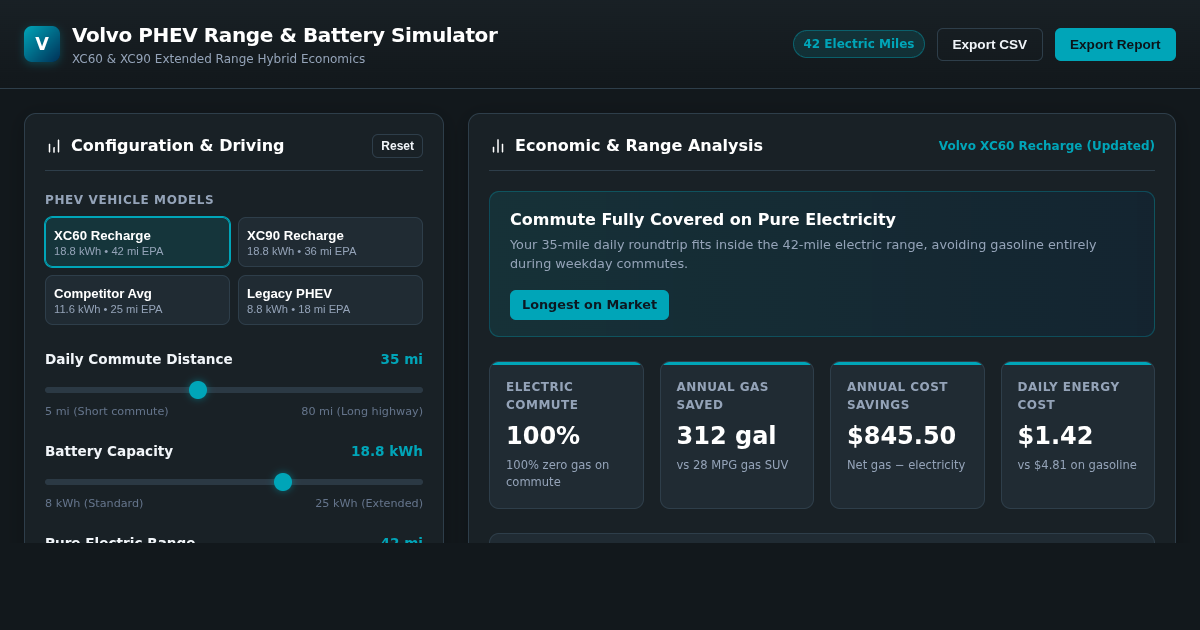
Task: Select the XC90 Recharge model
Action: click(x=330, y=242)
